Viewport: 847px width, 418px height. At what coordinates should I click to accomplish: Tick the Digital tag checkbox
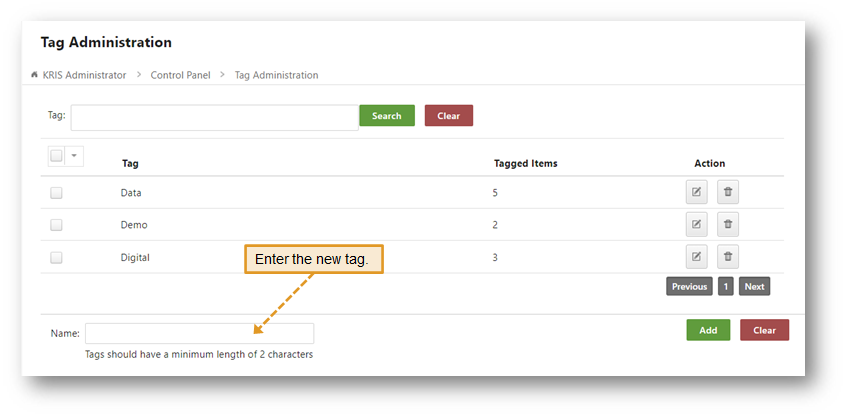click(56, 257)
